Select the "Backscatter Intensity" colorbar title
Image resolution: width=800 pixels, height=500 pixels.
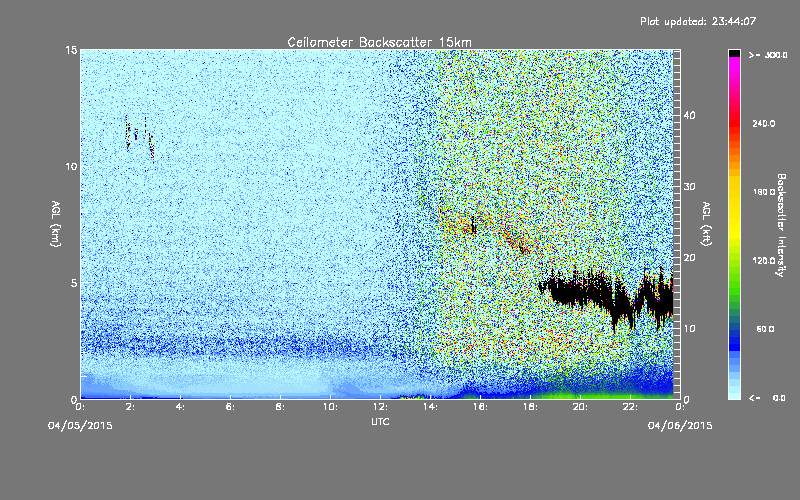tap(781, 225)
